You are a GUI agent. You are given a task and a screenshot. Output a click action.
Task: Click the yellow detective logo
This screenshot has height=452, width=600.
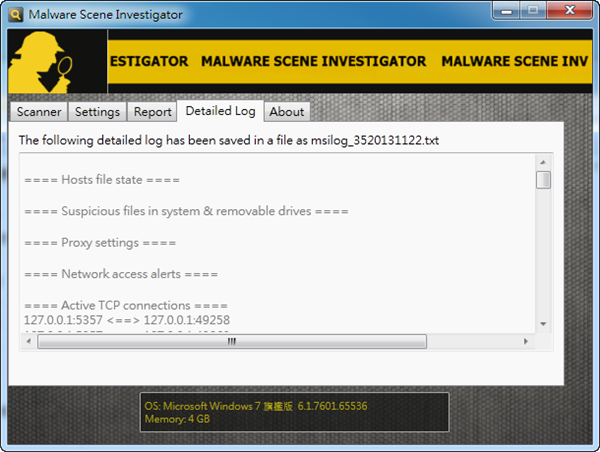coord(41,62)
